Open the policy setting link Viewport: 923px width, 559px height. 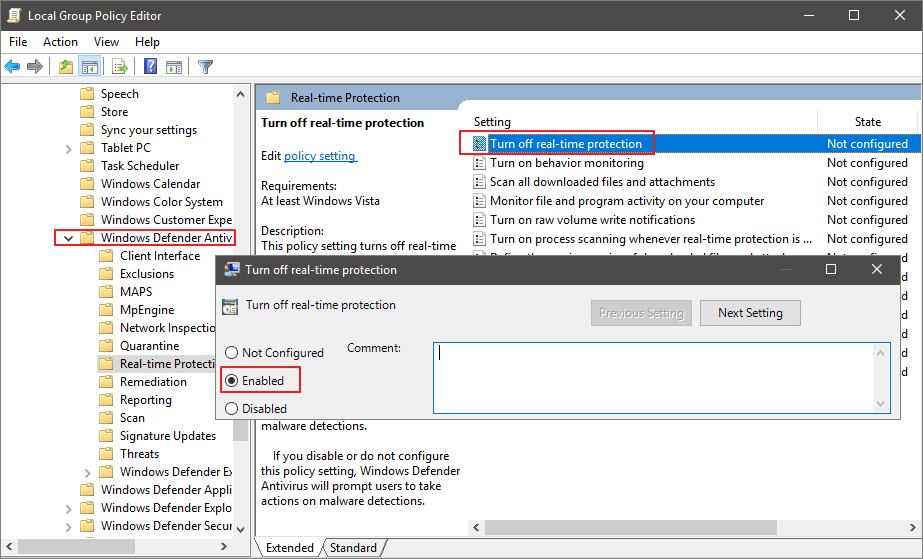(320, 156)
